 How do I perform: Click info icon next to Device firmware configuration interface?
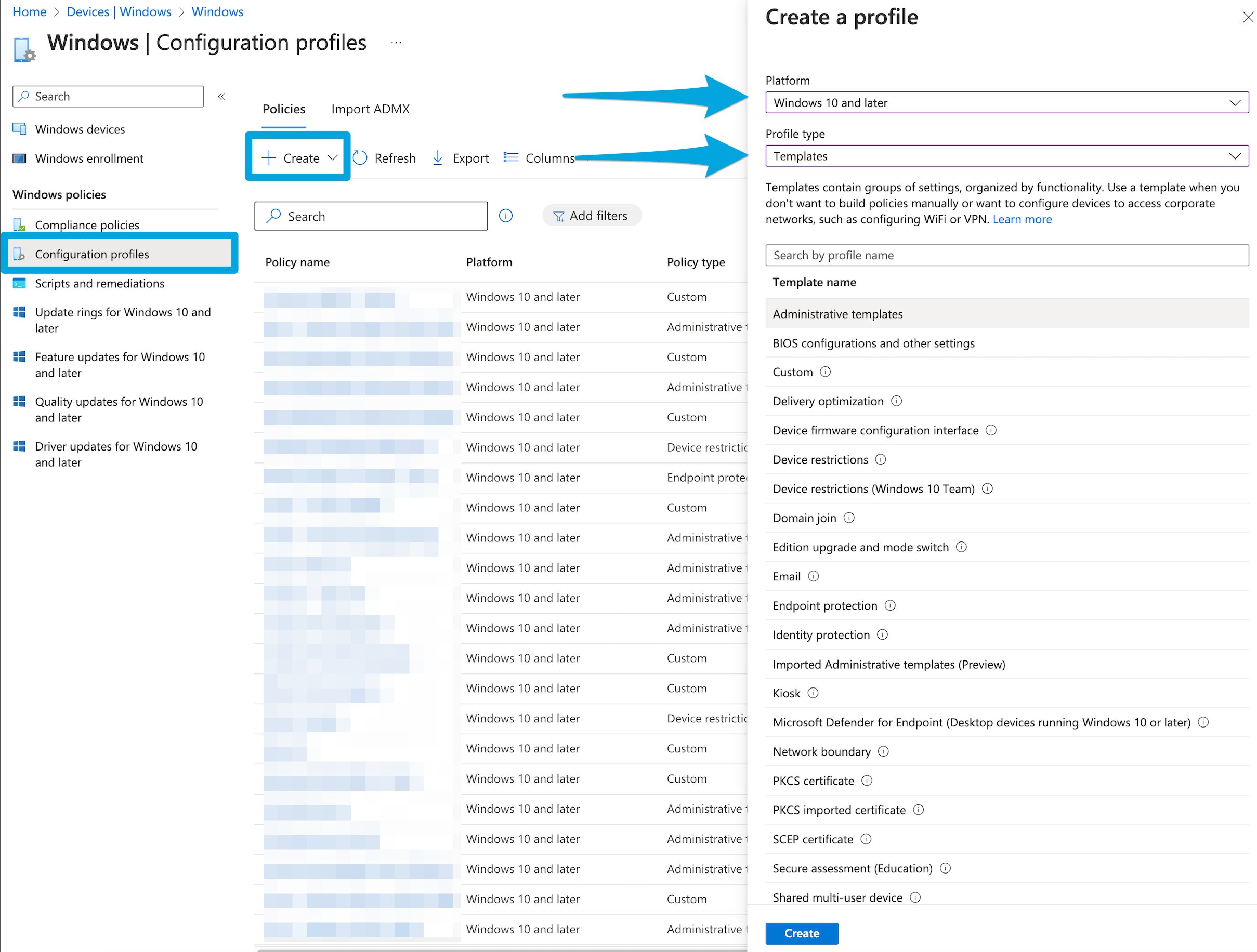click(x=991, y=430)
